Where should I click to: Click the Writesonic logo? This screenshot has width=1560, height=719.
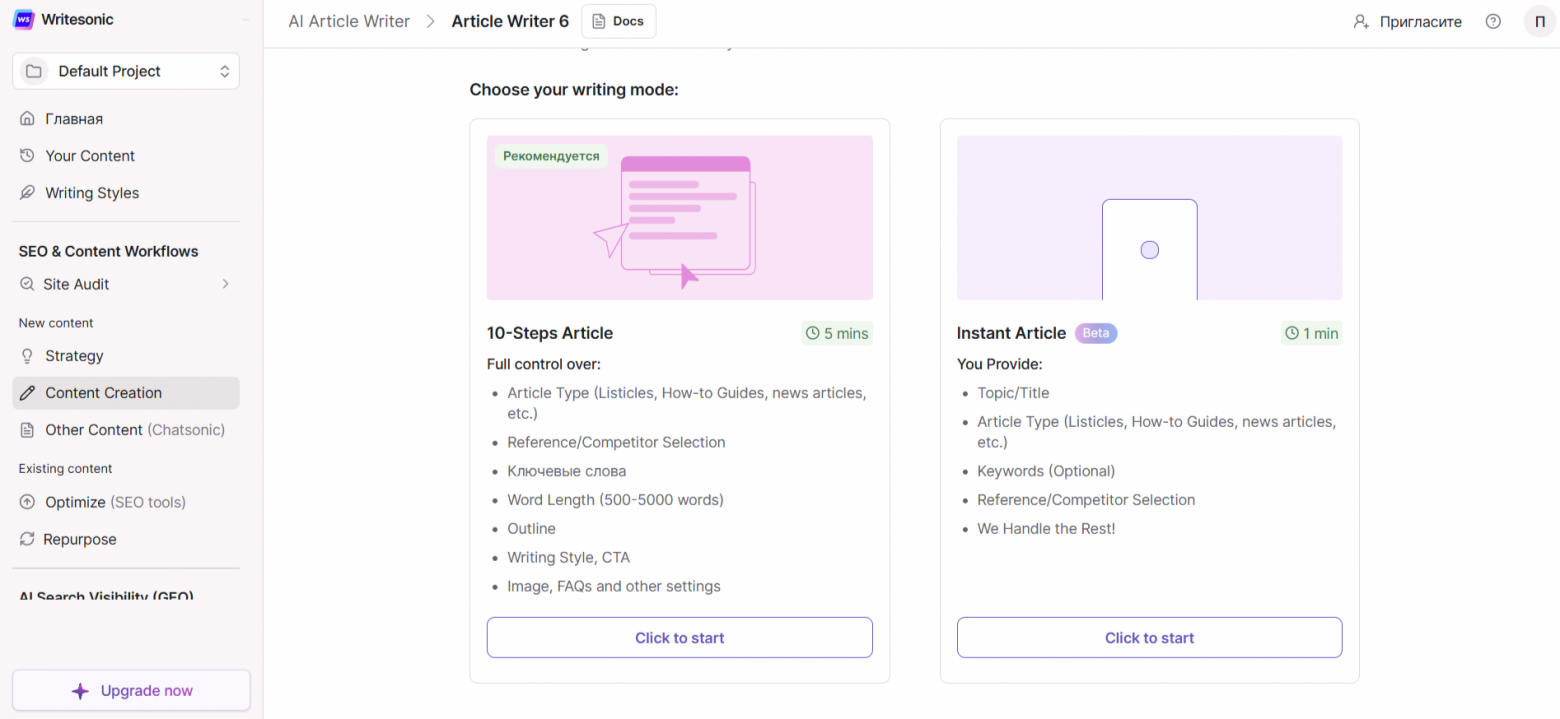(62, 19)
